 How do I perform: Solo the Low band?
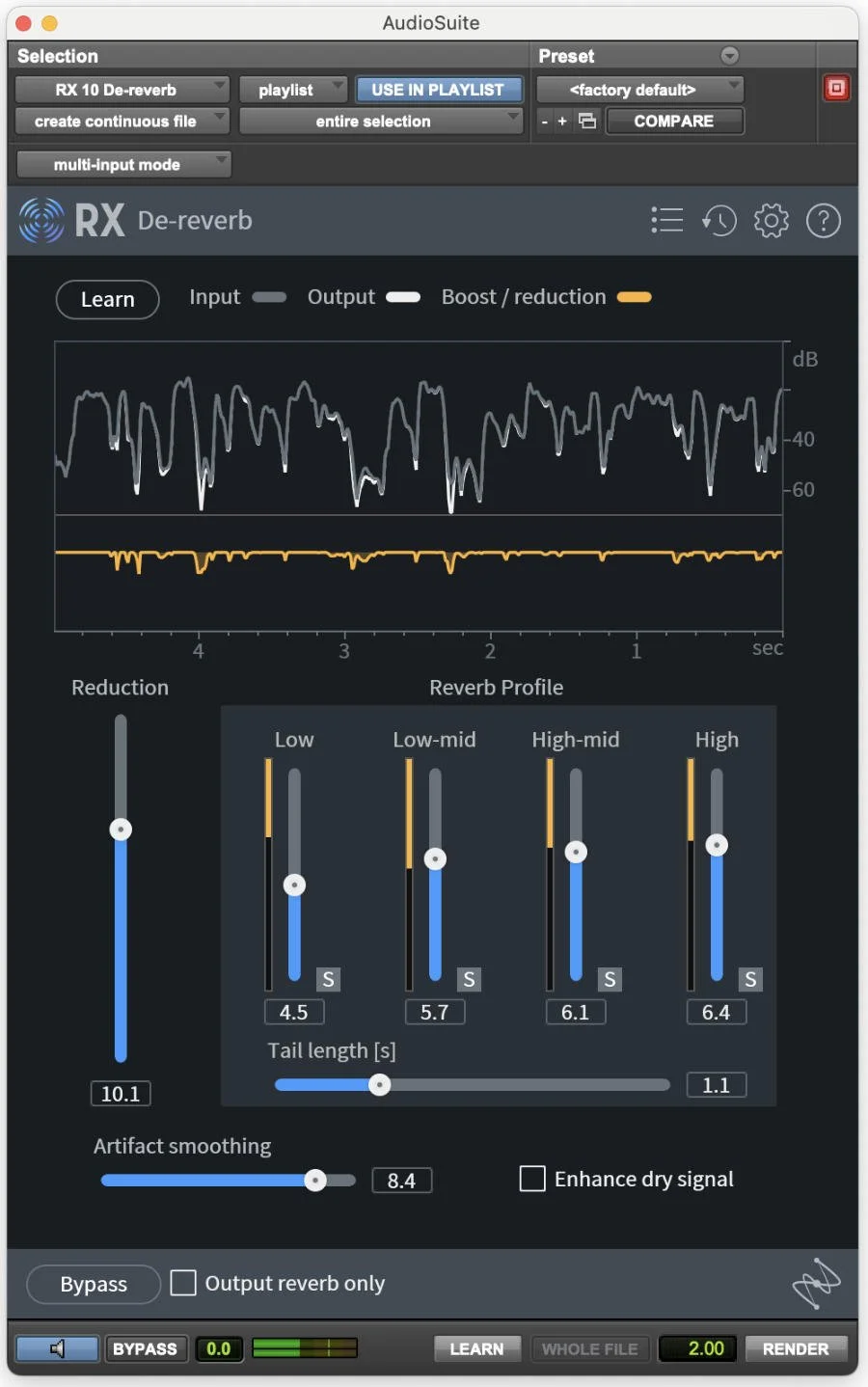pyautogui.click(x=328, y=979)
